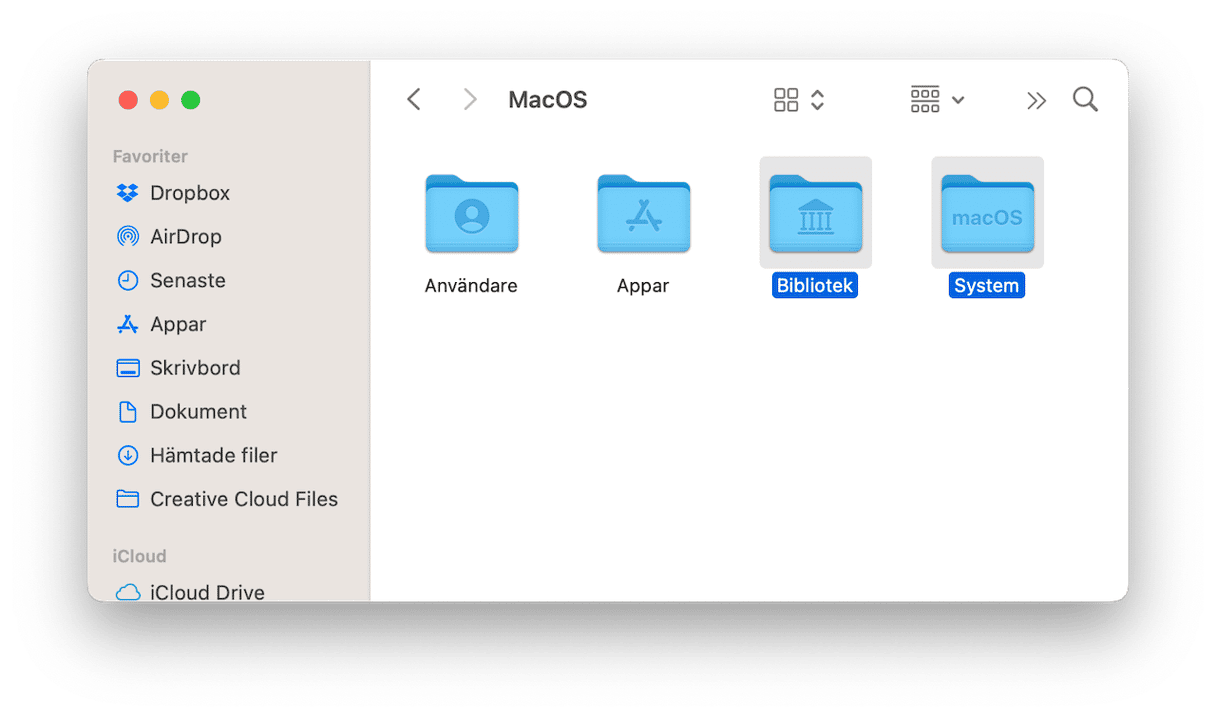The width and height of the screenshot is (1216, 717).
Task: Open the Användare folder
Action: click(471, 215)
